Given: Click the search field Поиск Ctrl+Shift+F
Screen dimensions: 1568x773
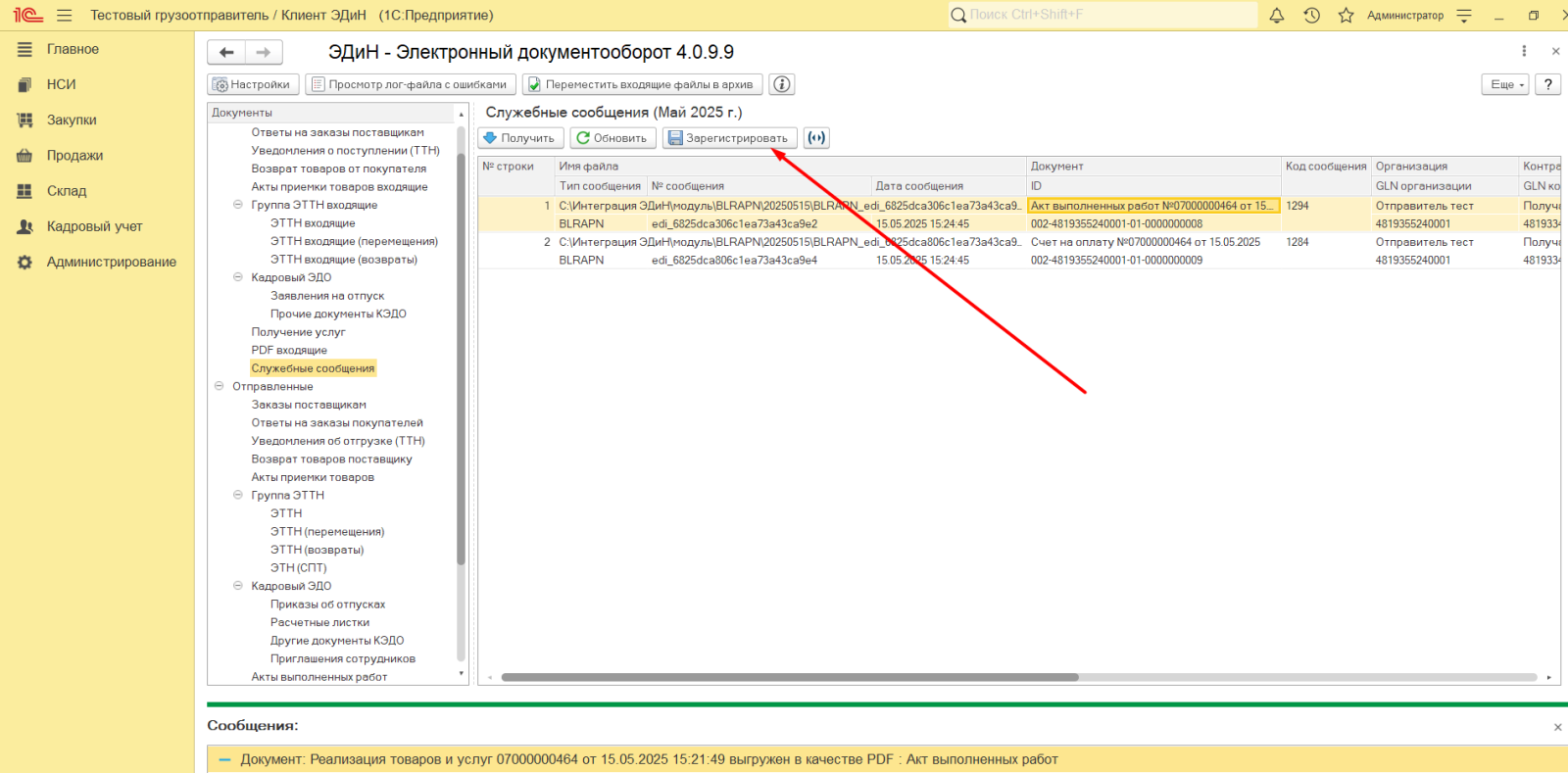Looking at the screenshot, I should (1102, 15).
